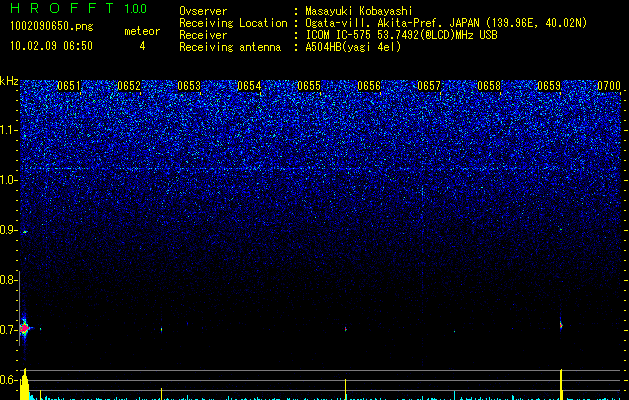Click the 0657 time marker

pyautogui.click(x=429, y=86)
